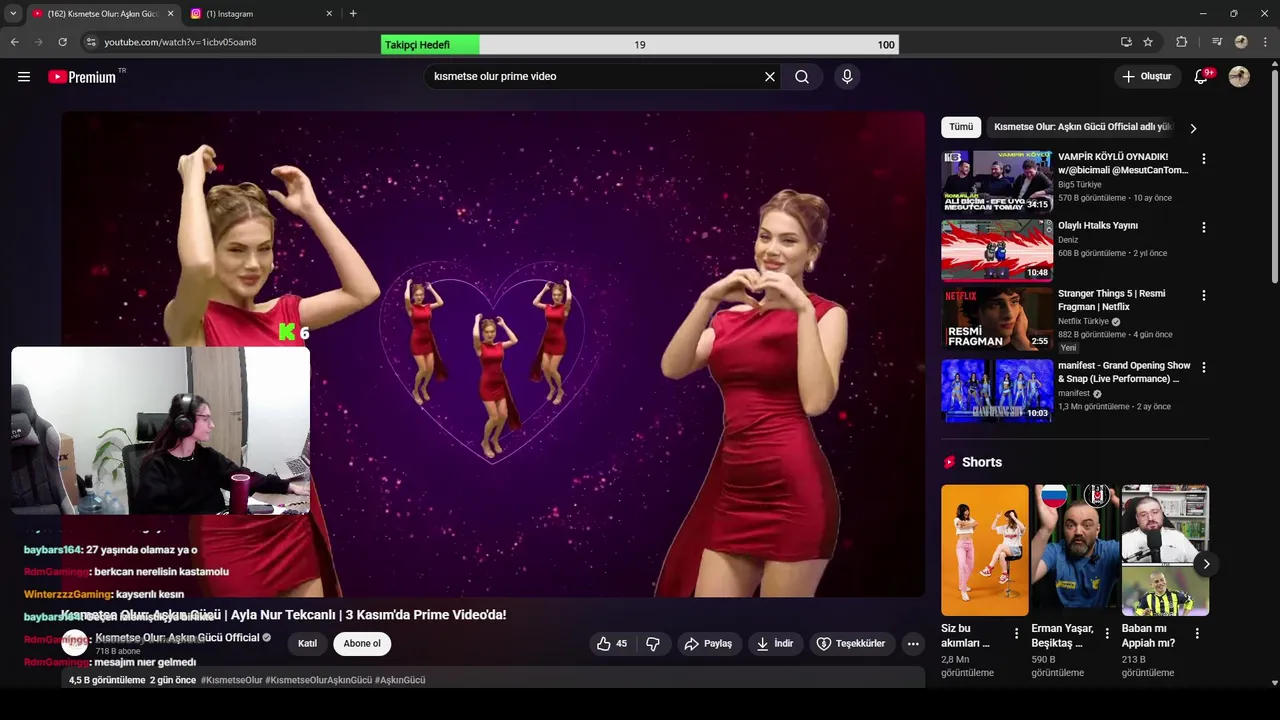Click the video player area
Screen dimensions: 1280x720
(x=493, y=354)
